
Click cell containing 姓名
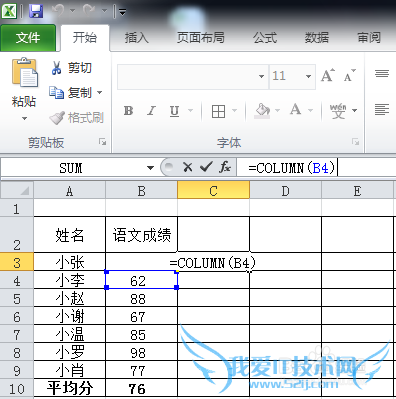tap(69, 235)
